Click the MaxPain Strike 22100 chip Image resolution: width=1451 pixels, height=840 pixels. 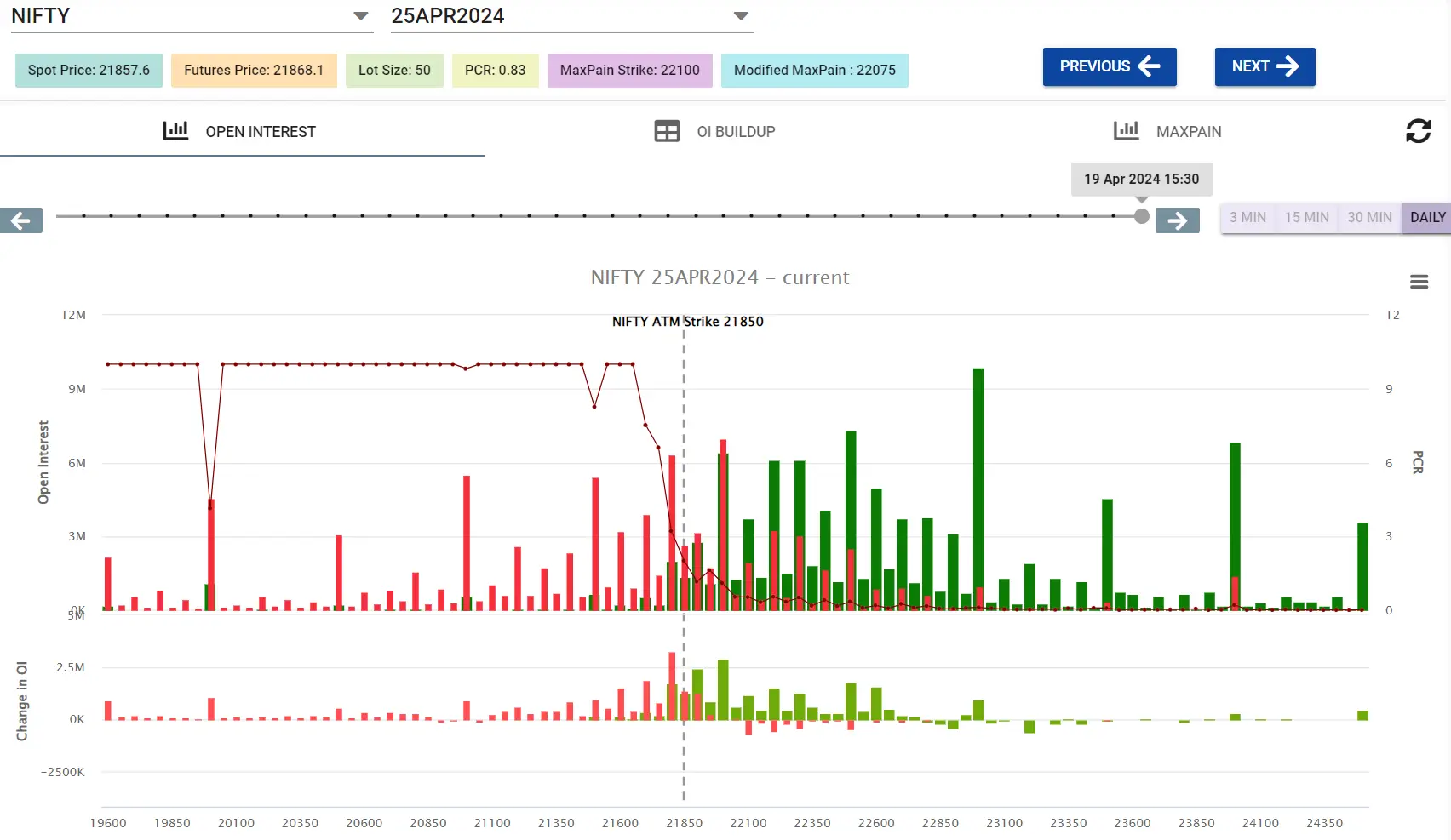629,70
